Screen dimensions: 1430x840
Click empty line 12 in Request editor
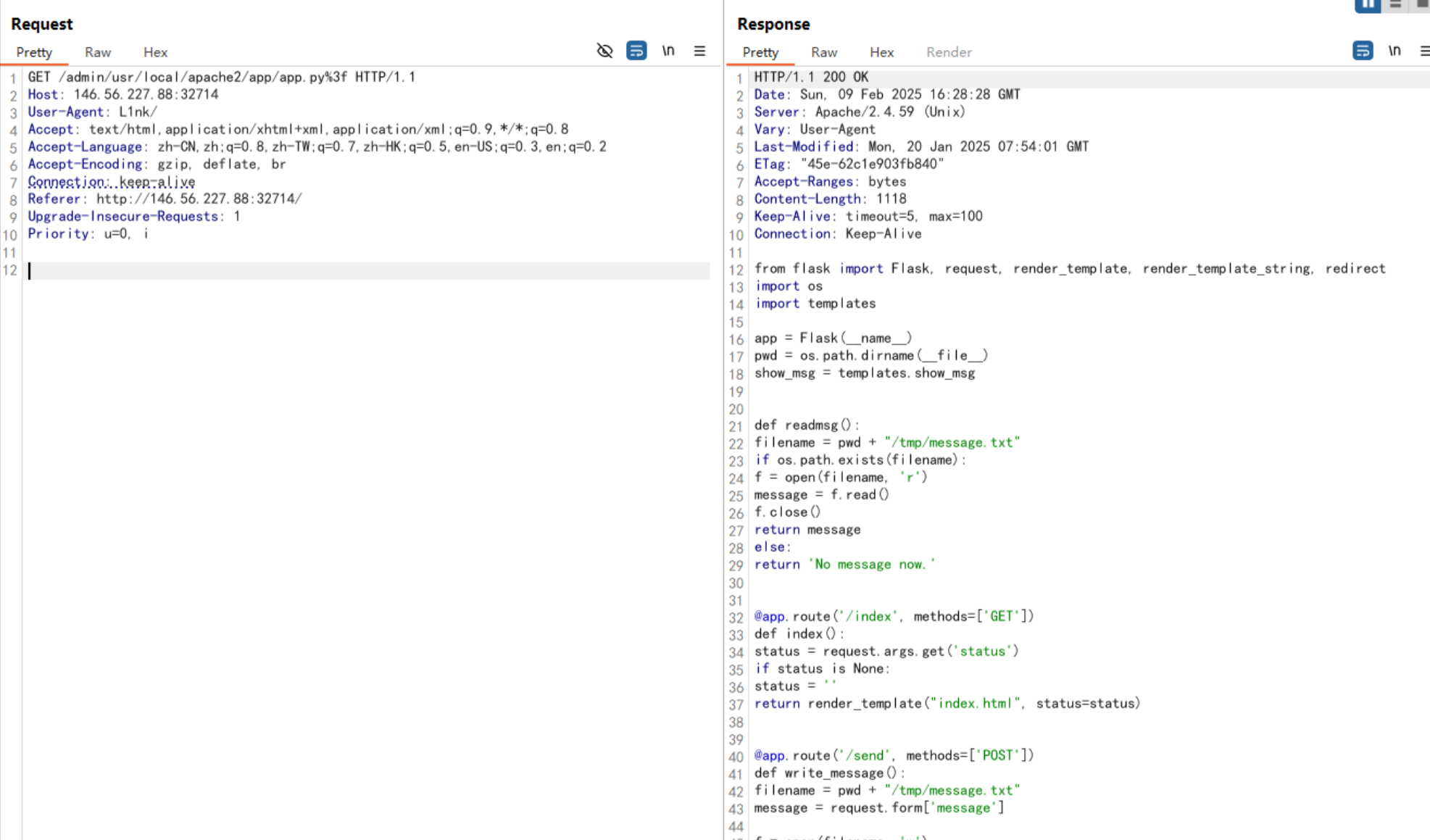coord(362,271)
